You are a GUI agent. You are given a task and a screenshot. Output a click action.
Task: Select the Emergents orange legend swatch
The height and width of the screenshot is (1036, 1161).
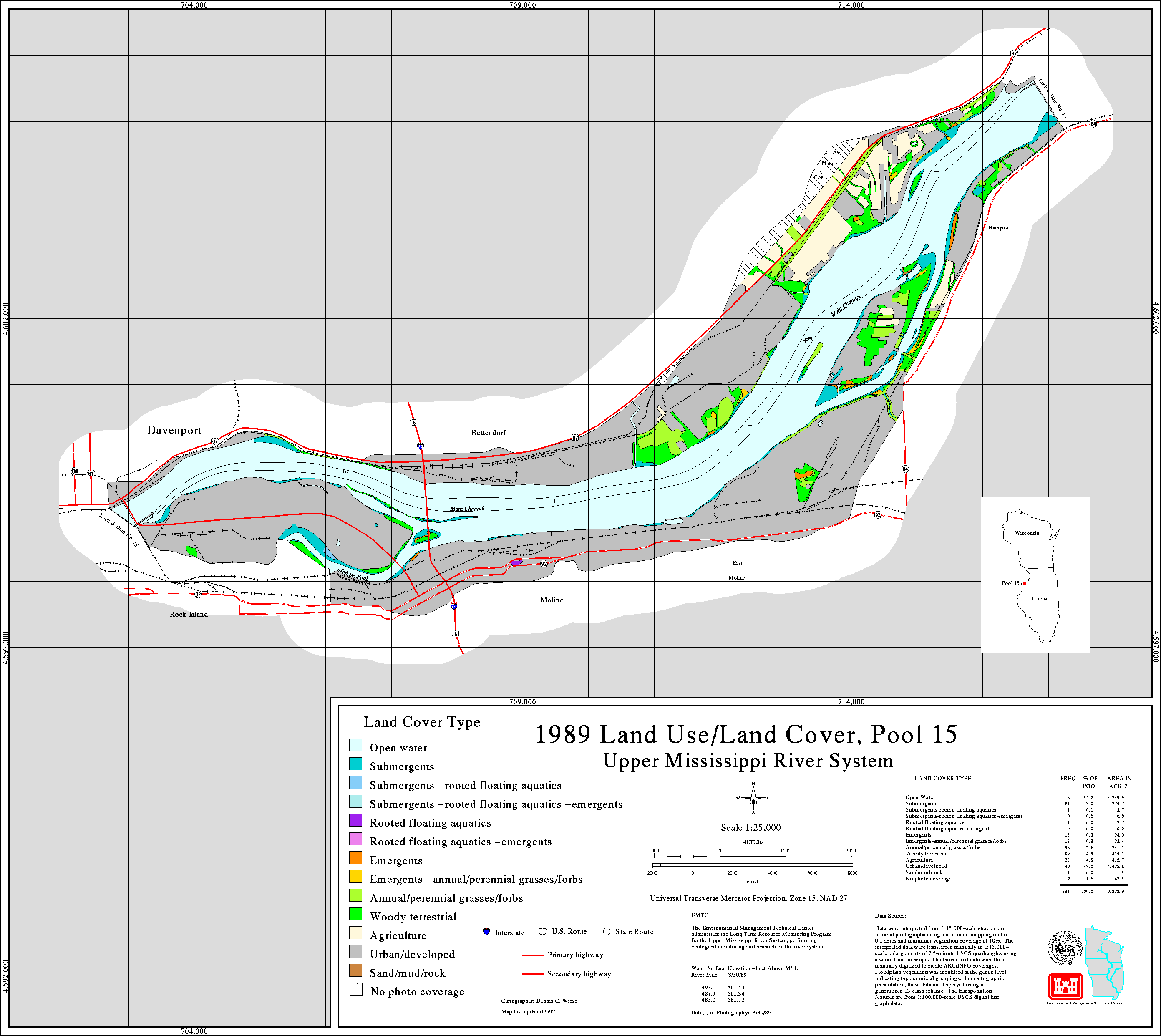click(x=356, y=858)
